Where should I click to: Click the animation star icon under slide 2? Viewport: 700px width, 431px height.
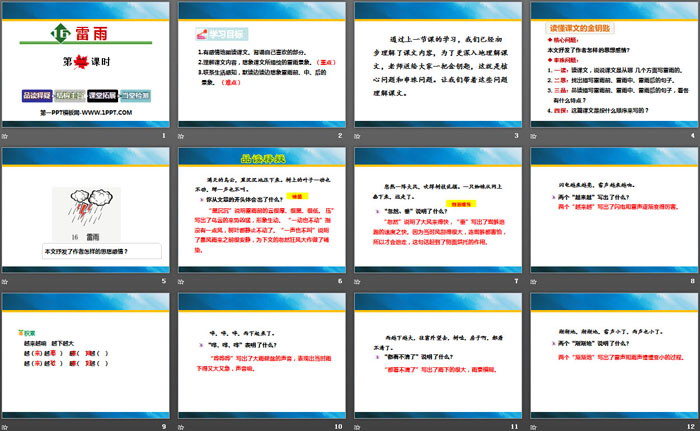(184, 134)
